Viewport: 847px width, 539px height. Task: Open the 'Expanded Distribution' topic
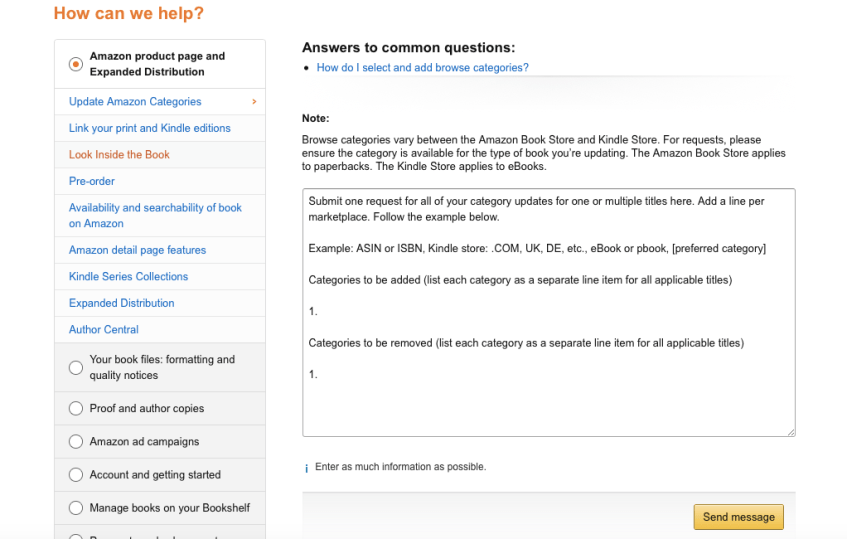[121, 303]
